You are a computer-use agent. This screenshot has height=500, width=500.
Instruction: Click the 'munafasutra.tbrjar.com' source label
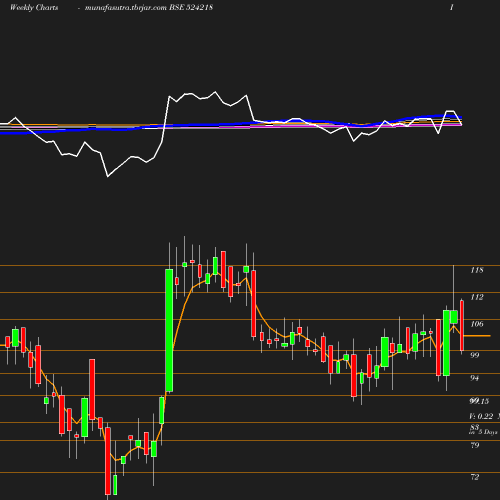coord(126,8)
